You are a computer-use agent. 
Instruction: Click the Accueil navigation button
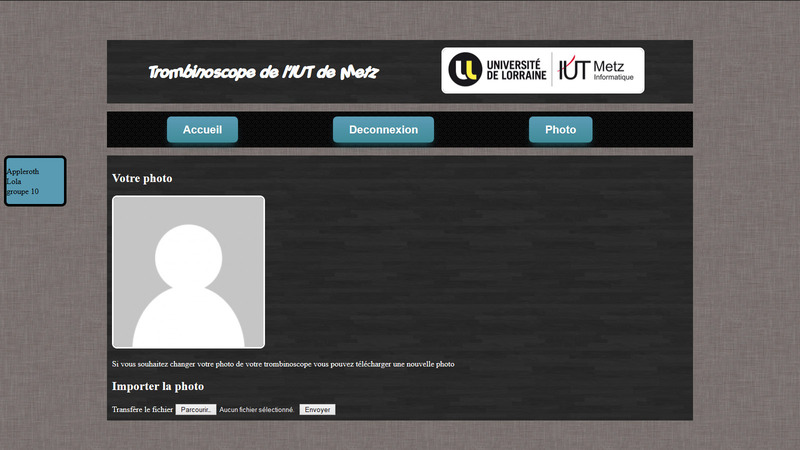202,130
